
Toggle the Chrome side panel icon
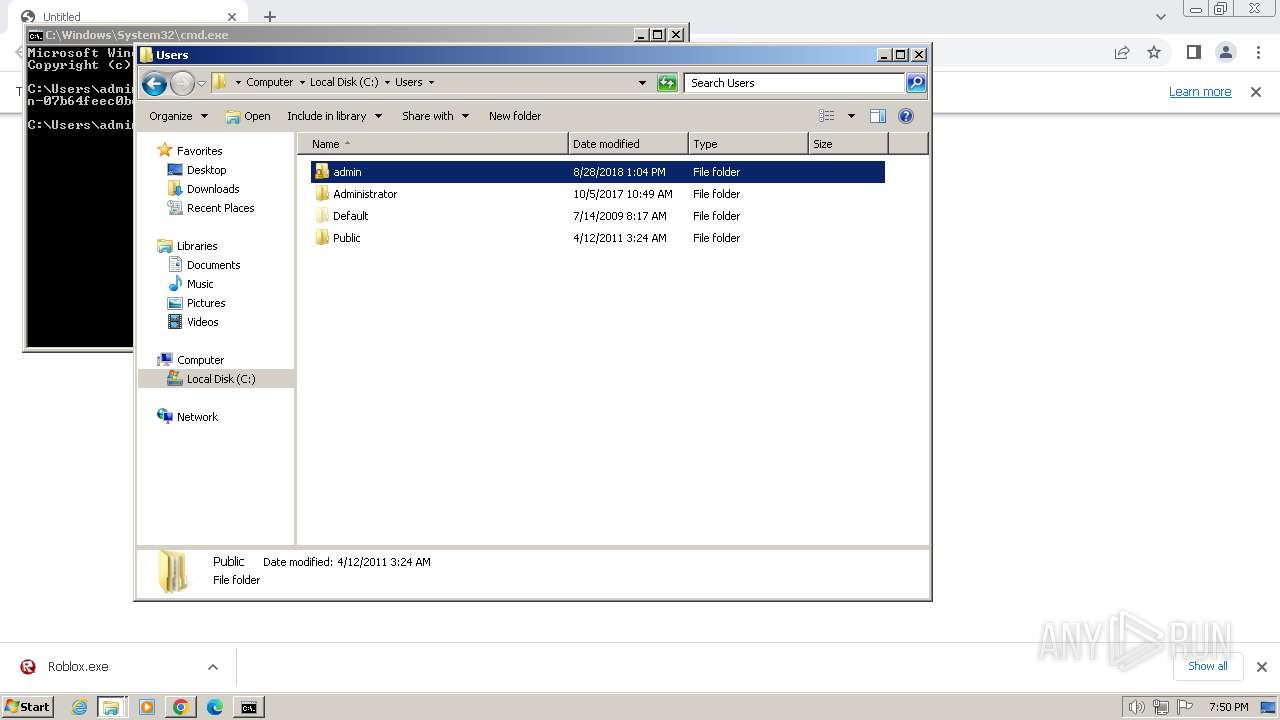(x=1193, y=52)
